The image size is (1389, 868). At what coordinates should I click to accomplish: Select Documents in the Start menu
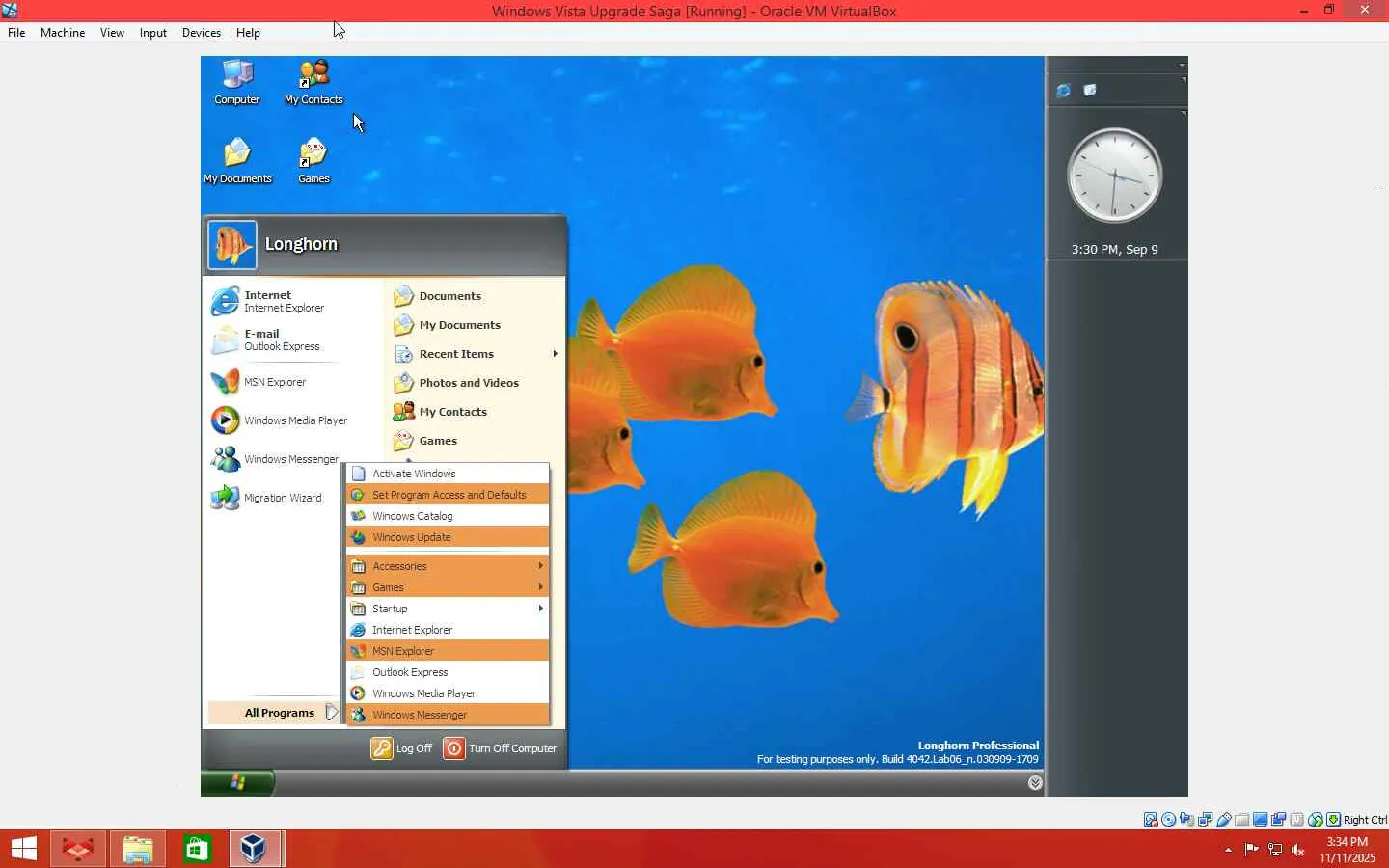476,296
